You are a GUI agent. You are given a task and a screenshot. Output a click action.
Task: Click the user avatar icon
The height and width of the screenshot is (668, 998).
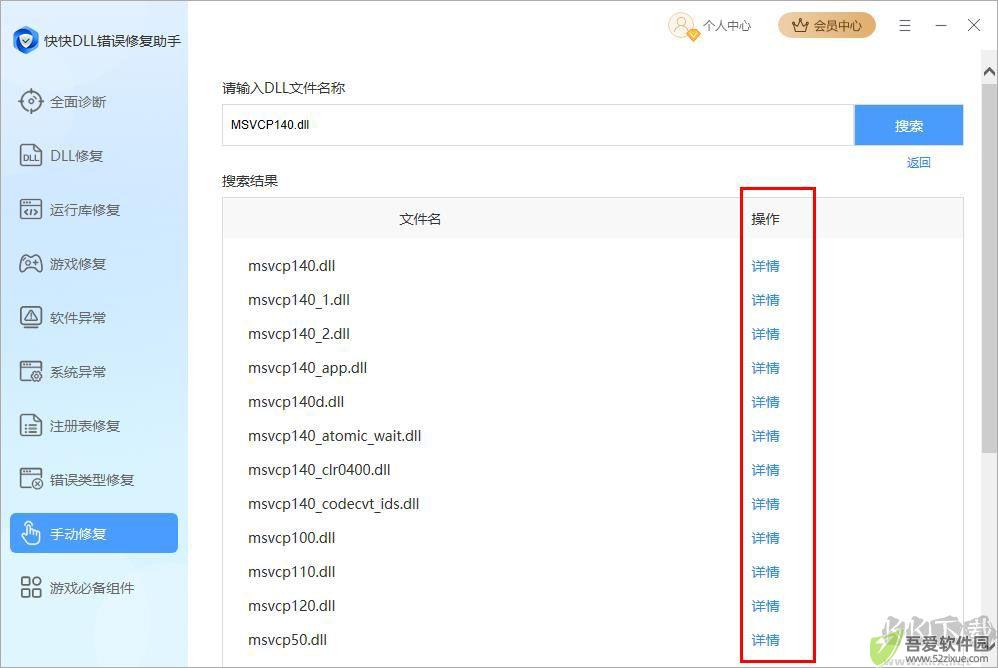[x=682, y=26]
